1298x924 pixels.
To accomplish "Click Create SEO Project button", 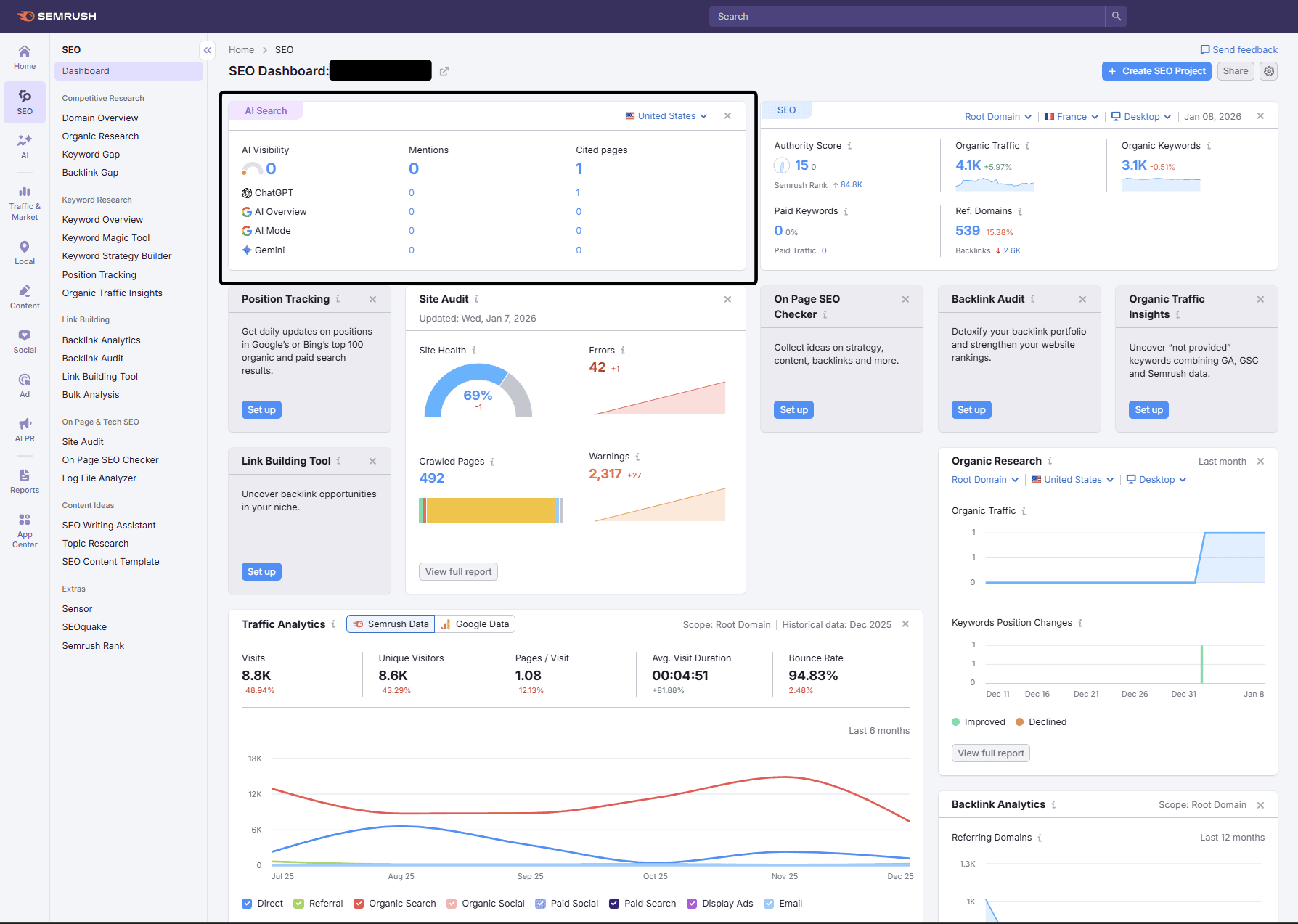I will [1156, 71].
